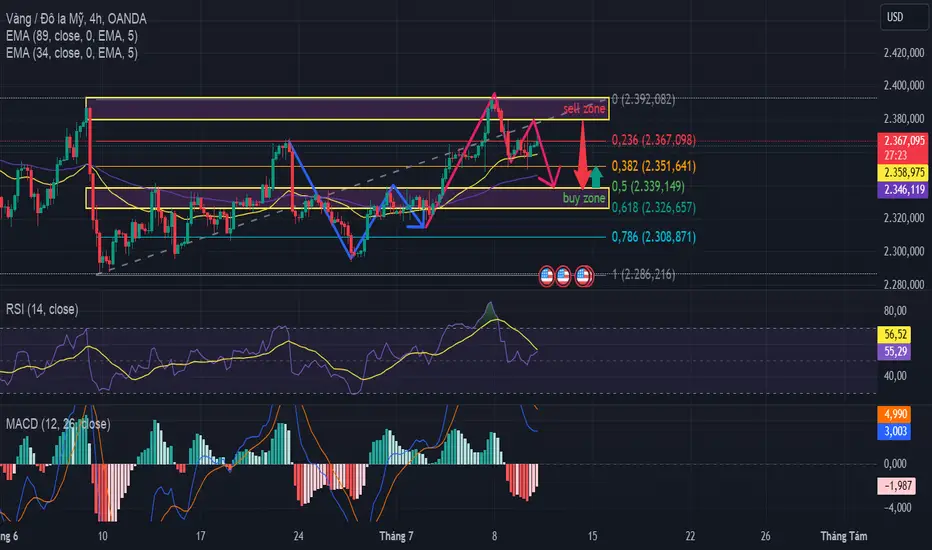The height and width of the screenshot is (550, 932).
Task: Select the MACD (12, 26, close) indicator legend
Action: coord(58,424)
